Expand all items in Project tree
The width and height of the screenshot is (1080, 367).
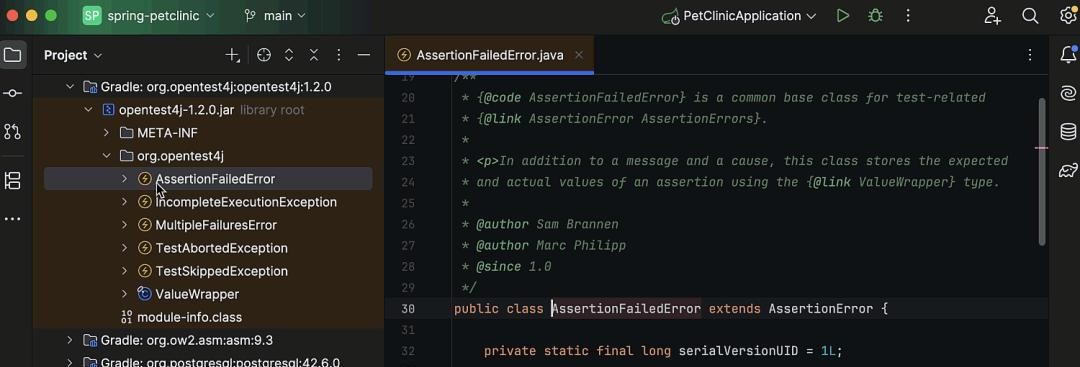[x=289, y=55]
